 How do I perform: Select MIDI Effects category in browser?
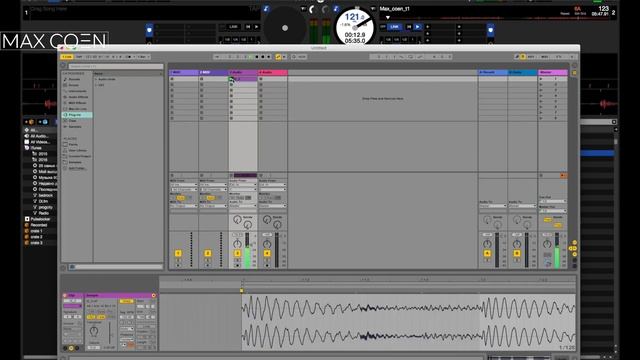click(x=77, y=103)
